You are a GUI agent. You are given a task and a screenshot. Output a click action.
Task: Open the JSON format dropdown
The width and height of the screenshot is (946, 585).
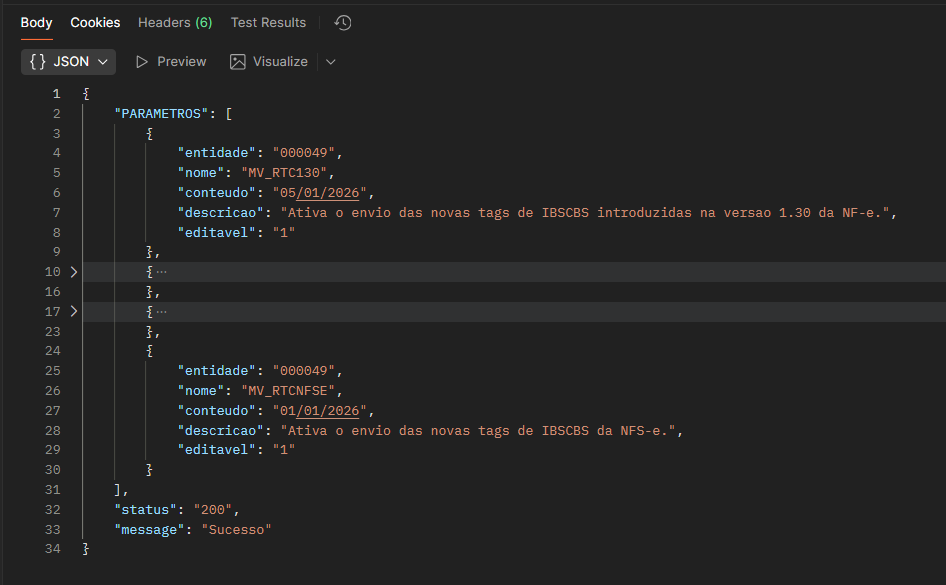[68, 62]
